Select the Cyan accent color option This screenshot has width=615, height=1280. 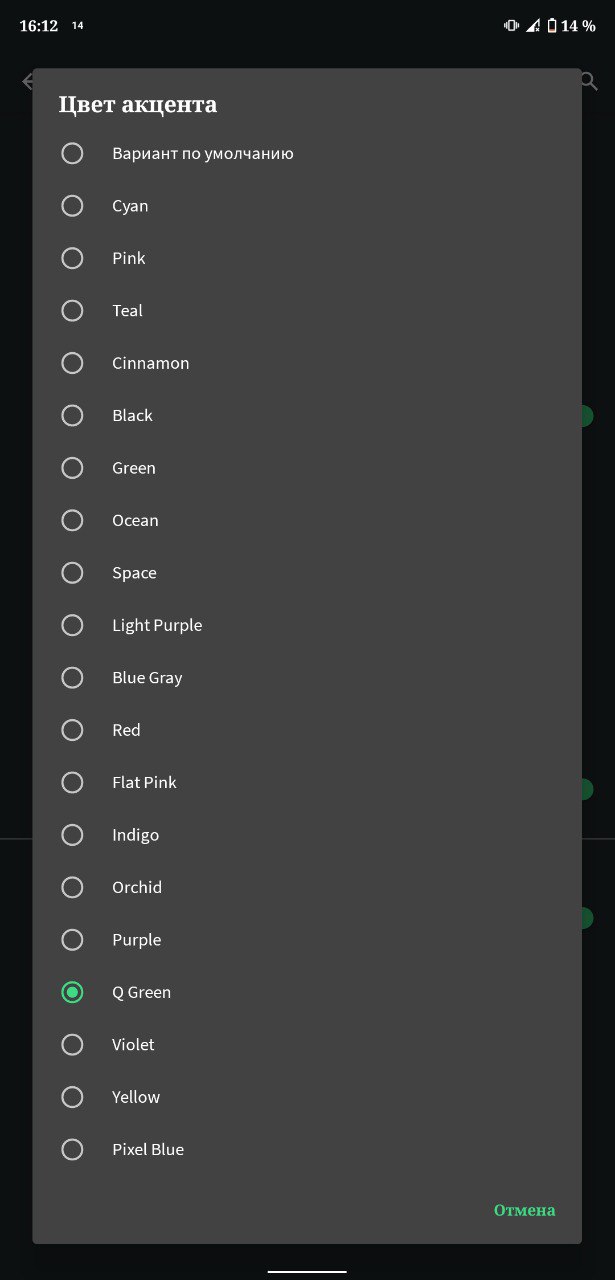tap(307, 206)
